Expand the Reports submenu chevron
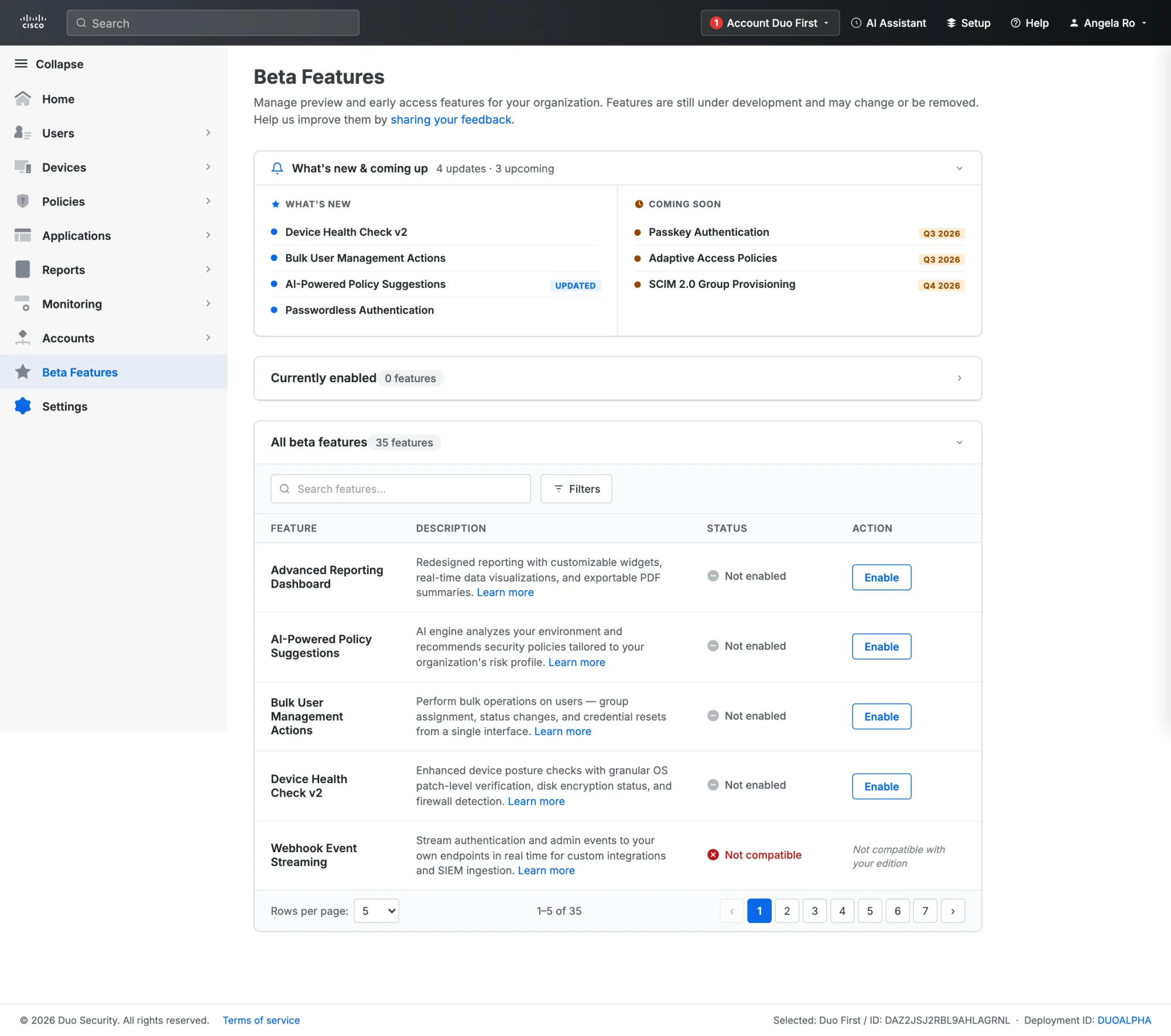 point(208,270)
